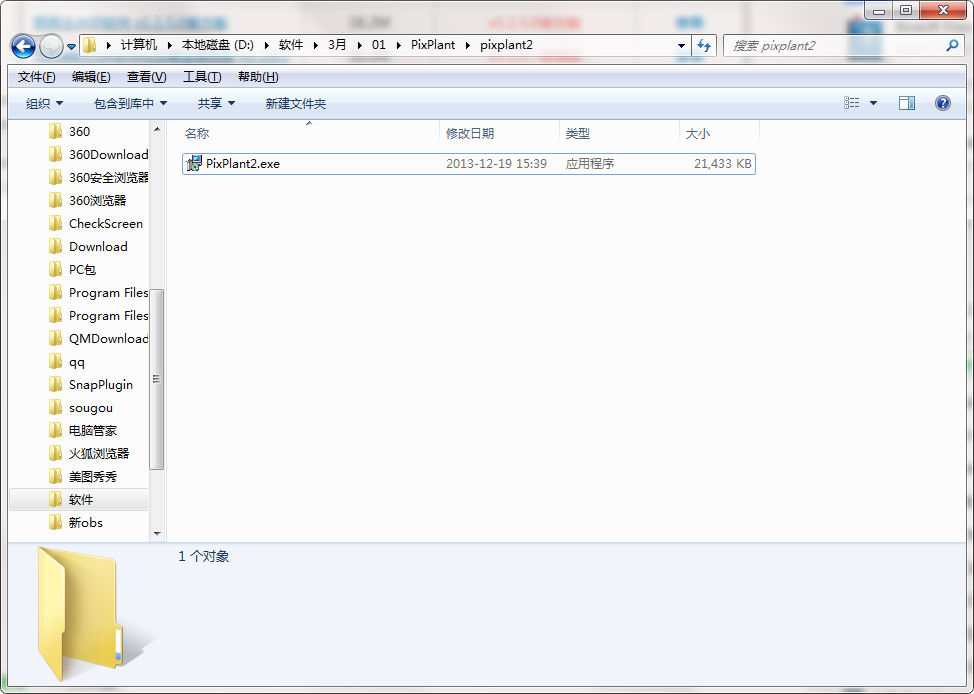Image resolution: width=974 pixels, height=694 pixels.
Task: Select the 新obs folder in tree
Action: [86, 522]
